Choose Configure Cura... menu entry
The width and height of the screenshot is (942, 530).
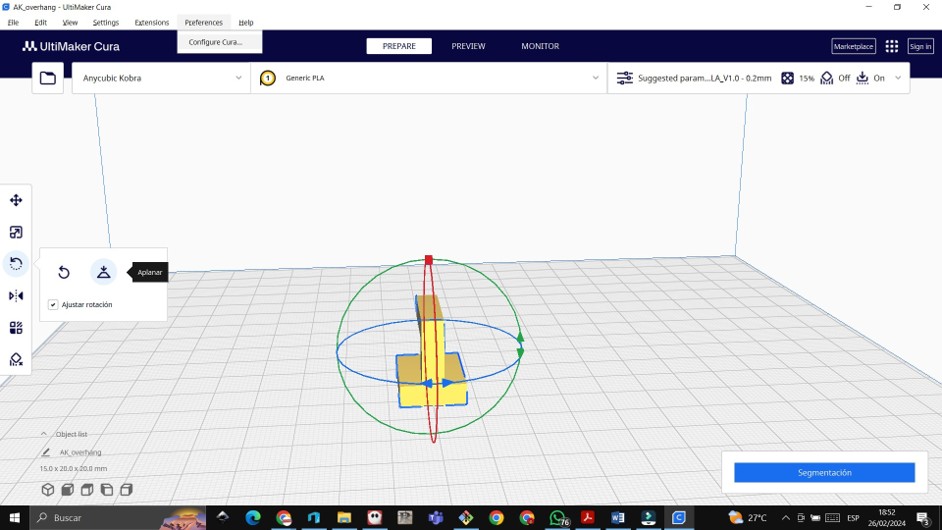point(219,42)
